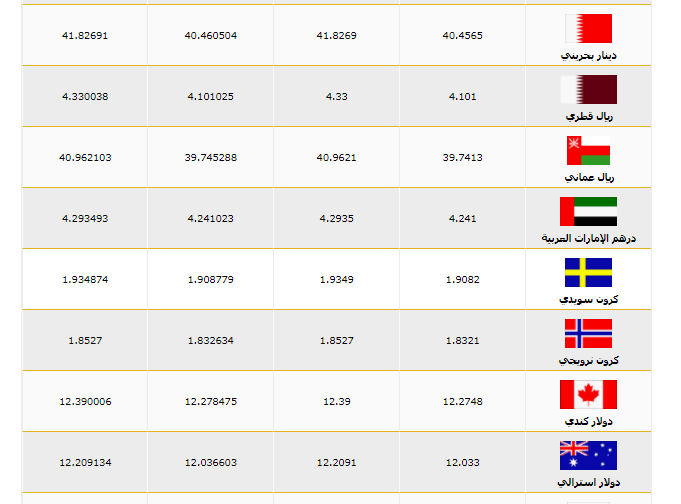The image size is (681, 504).
Task: Click the Qatar flag icon
Action: 588,90
